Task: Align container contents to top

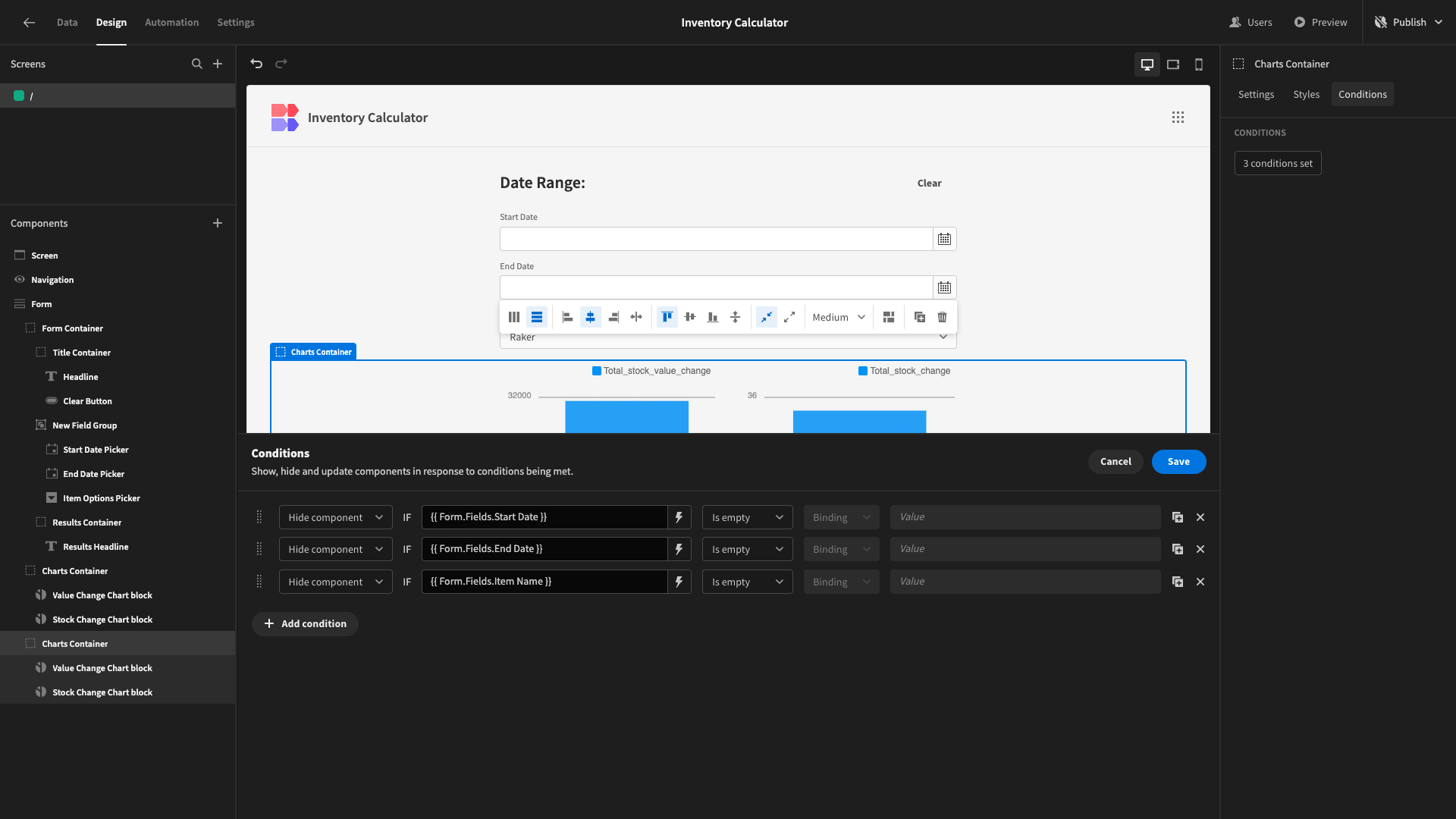Action: (x=667, y=317)
